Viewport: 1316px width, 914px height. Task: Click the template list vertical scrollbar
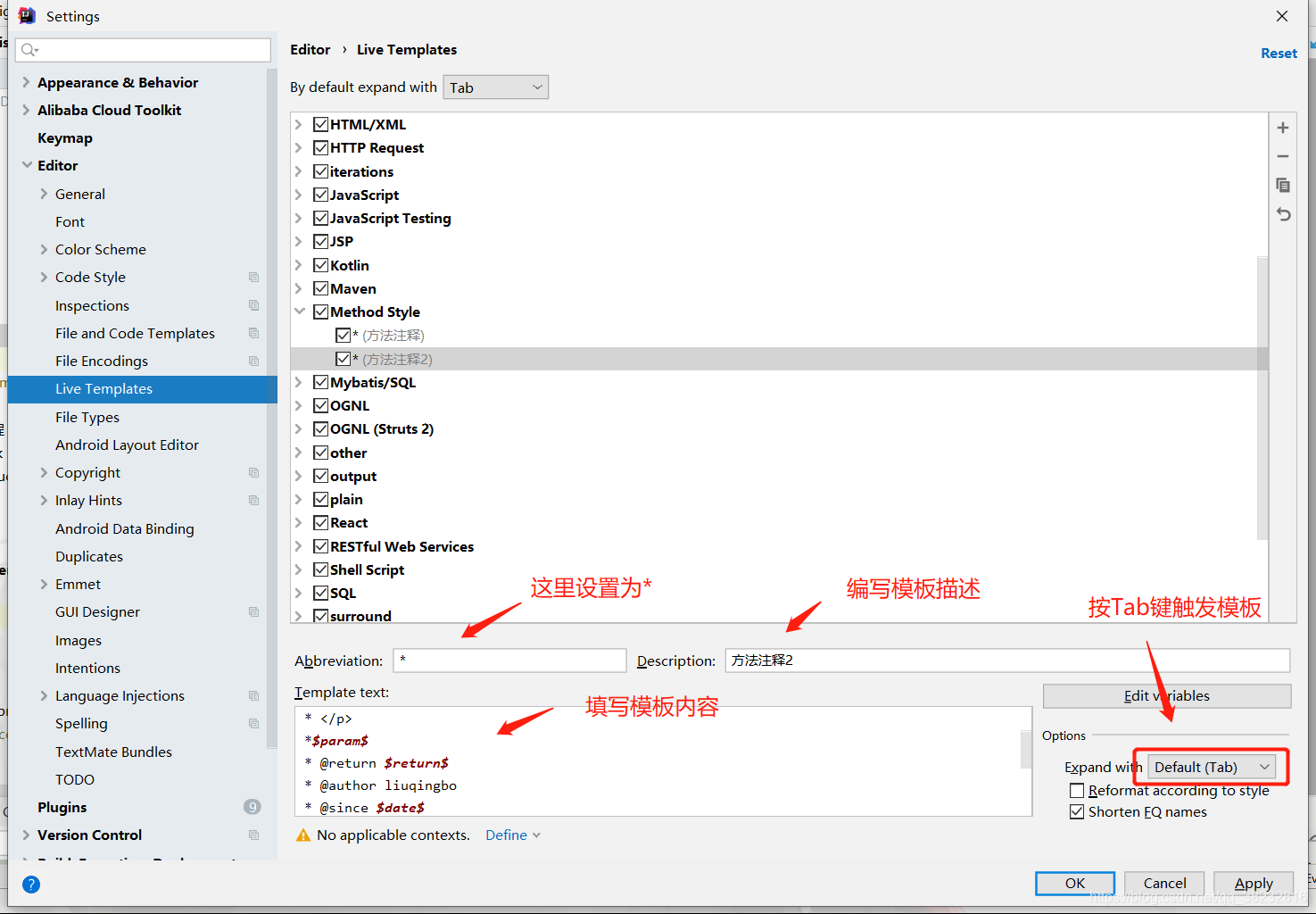[1262, 397]
